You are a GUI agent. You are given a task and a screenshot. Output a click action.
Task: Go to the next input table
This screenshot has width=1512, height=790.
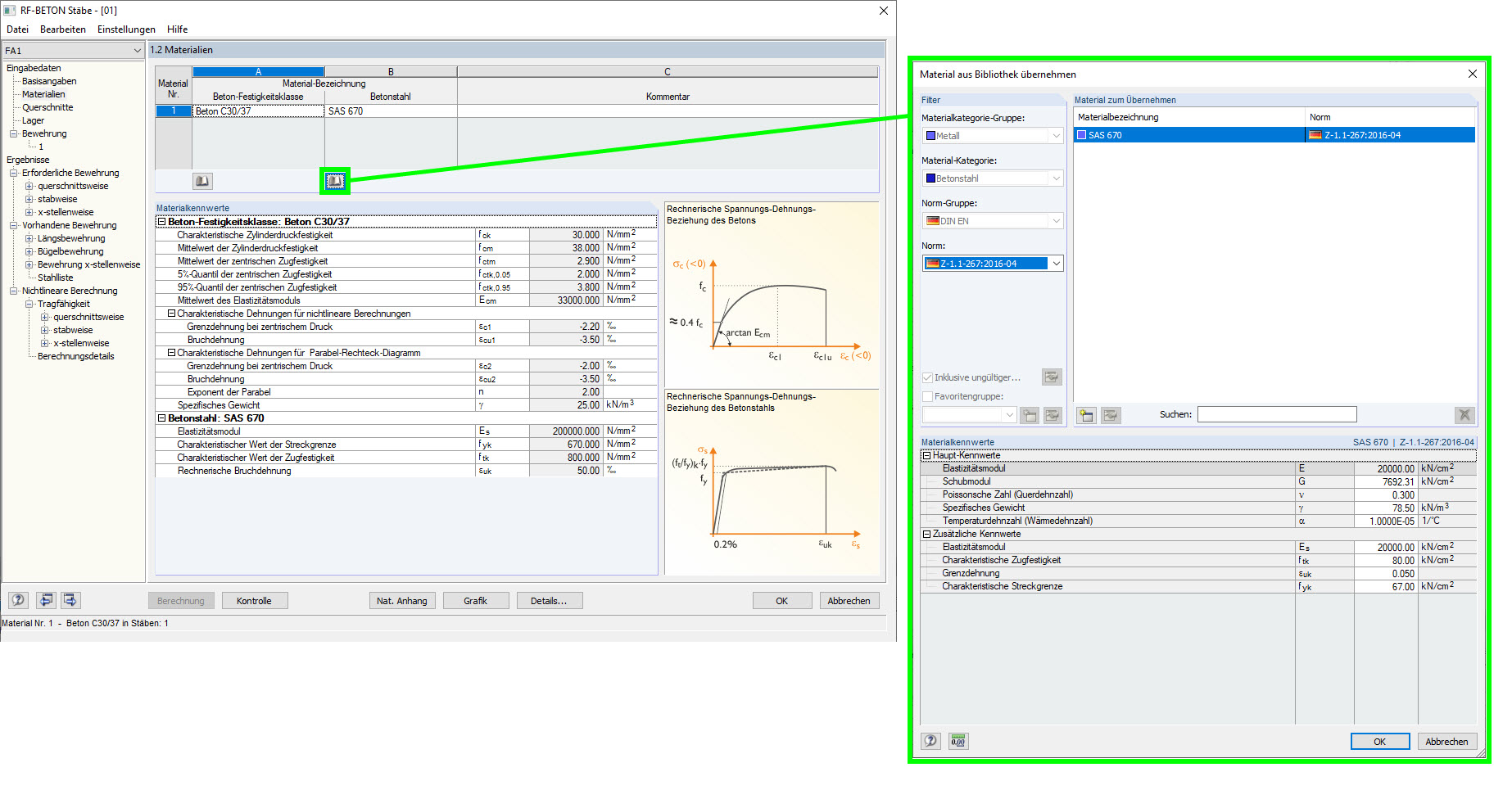pos(71,600)
